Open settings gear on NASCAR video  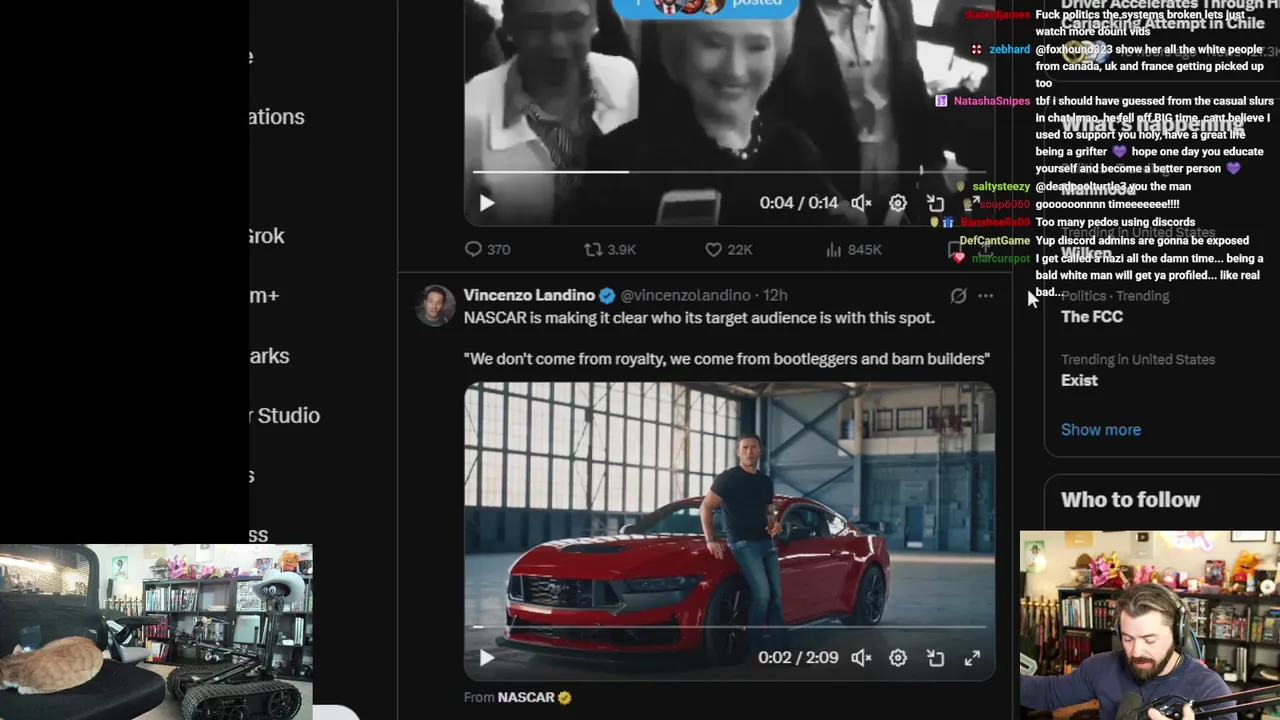[898, 658]
